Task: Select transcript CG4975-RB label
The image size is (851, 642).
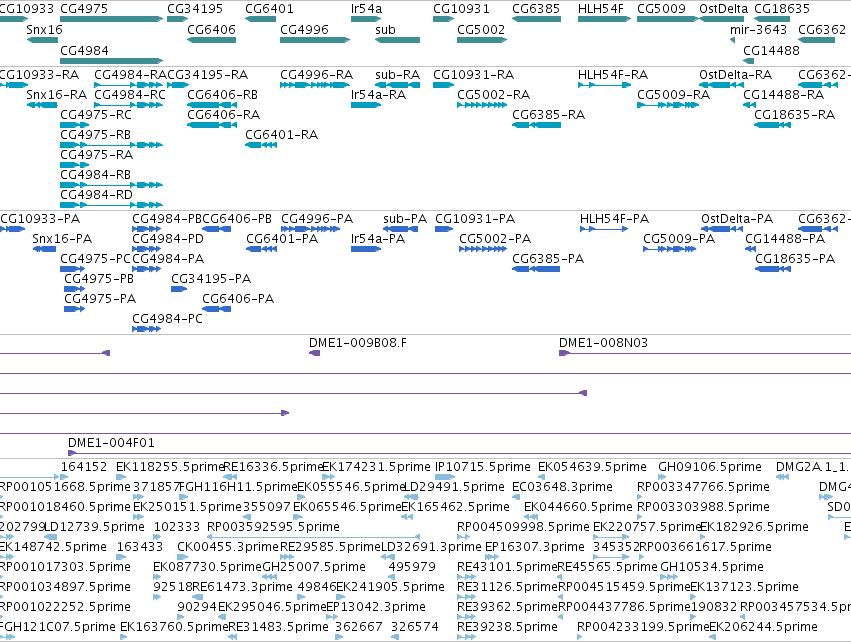Action: coord(96,135)
